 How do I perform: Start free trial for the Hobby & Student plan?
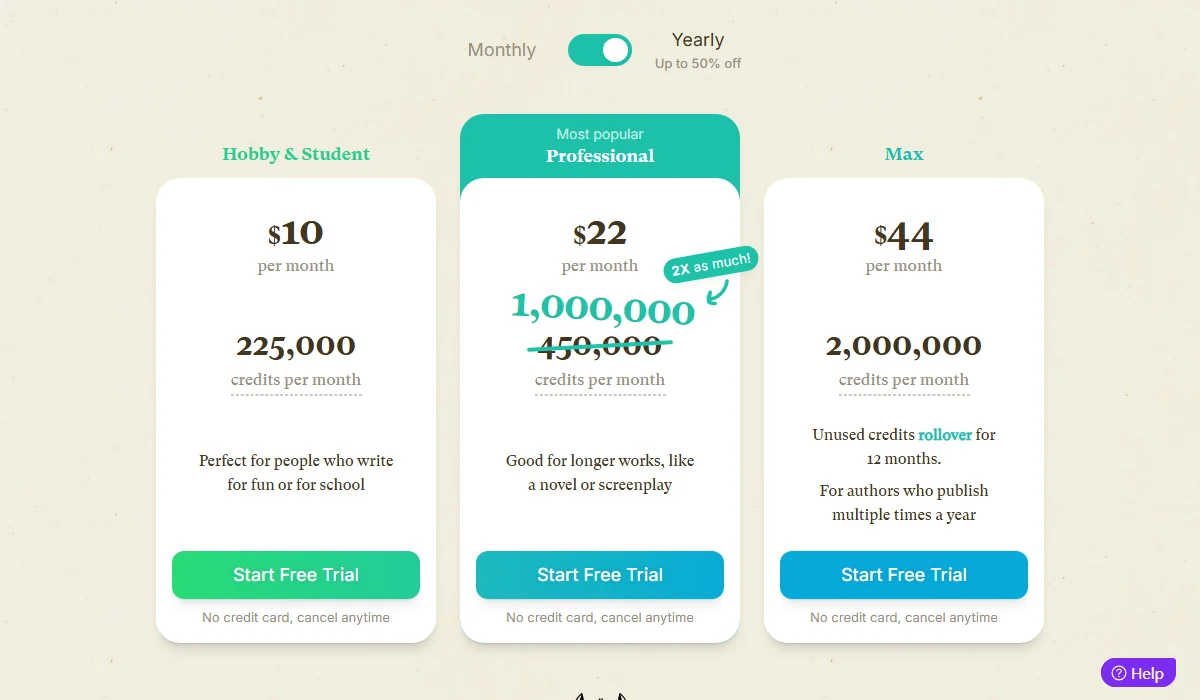pos(296,575)
